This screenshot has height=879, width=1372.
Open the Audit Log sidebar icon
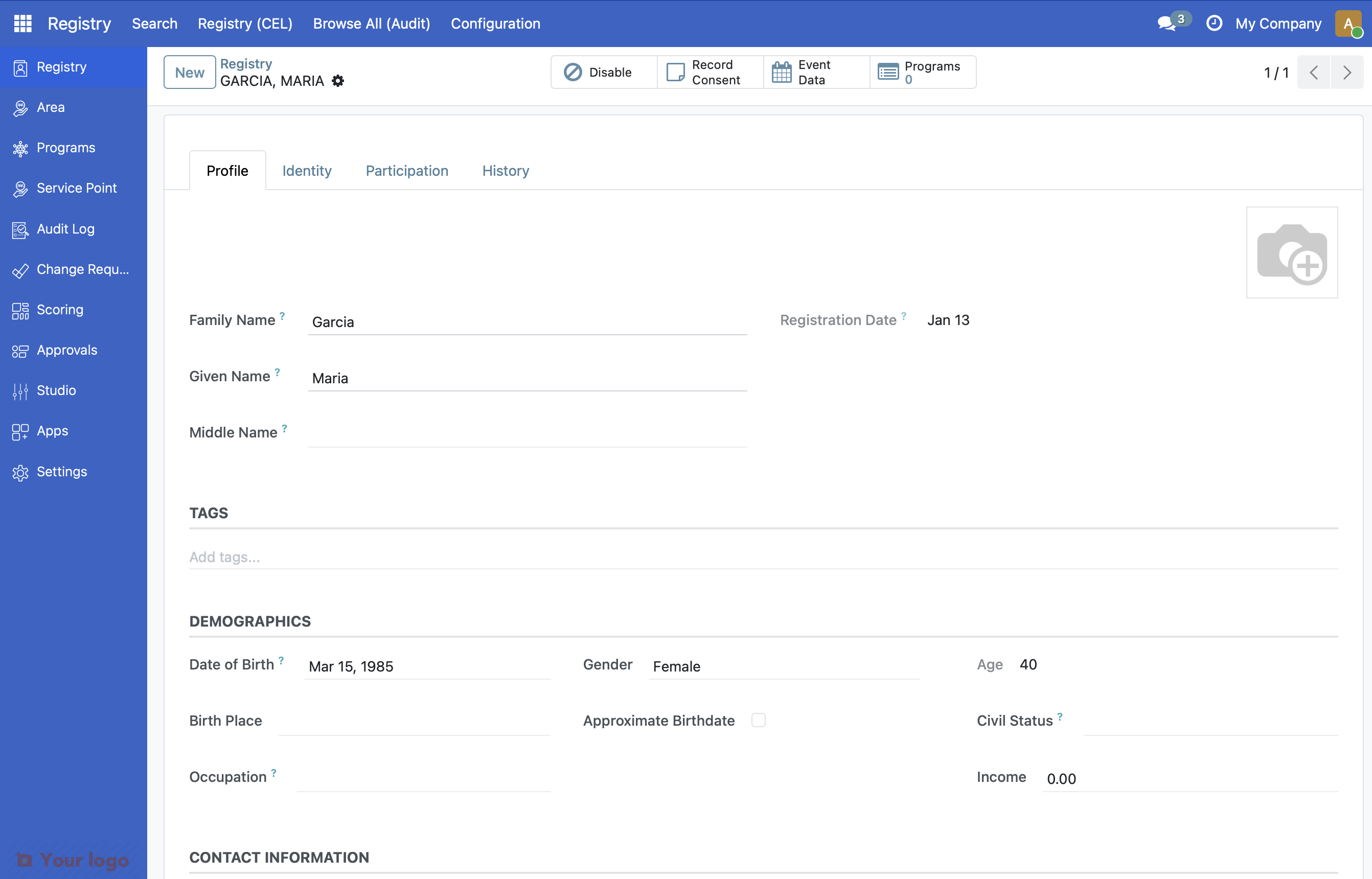click(20, 229)
